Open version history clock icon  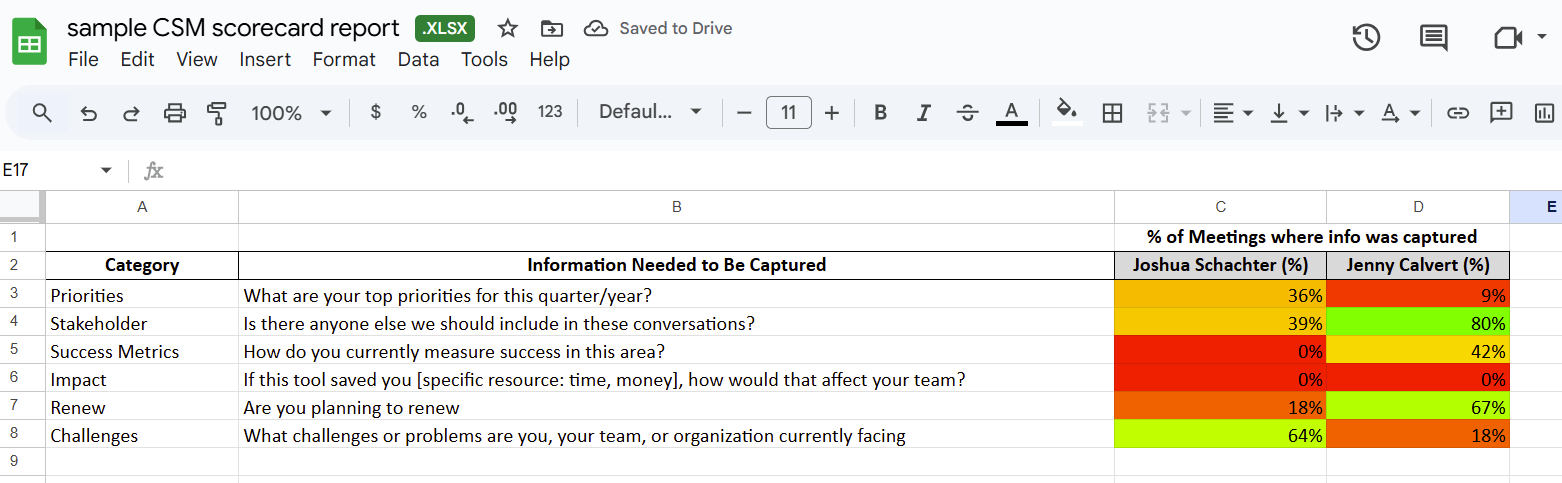click(1366, 38)
